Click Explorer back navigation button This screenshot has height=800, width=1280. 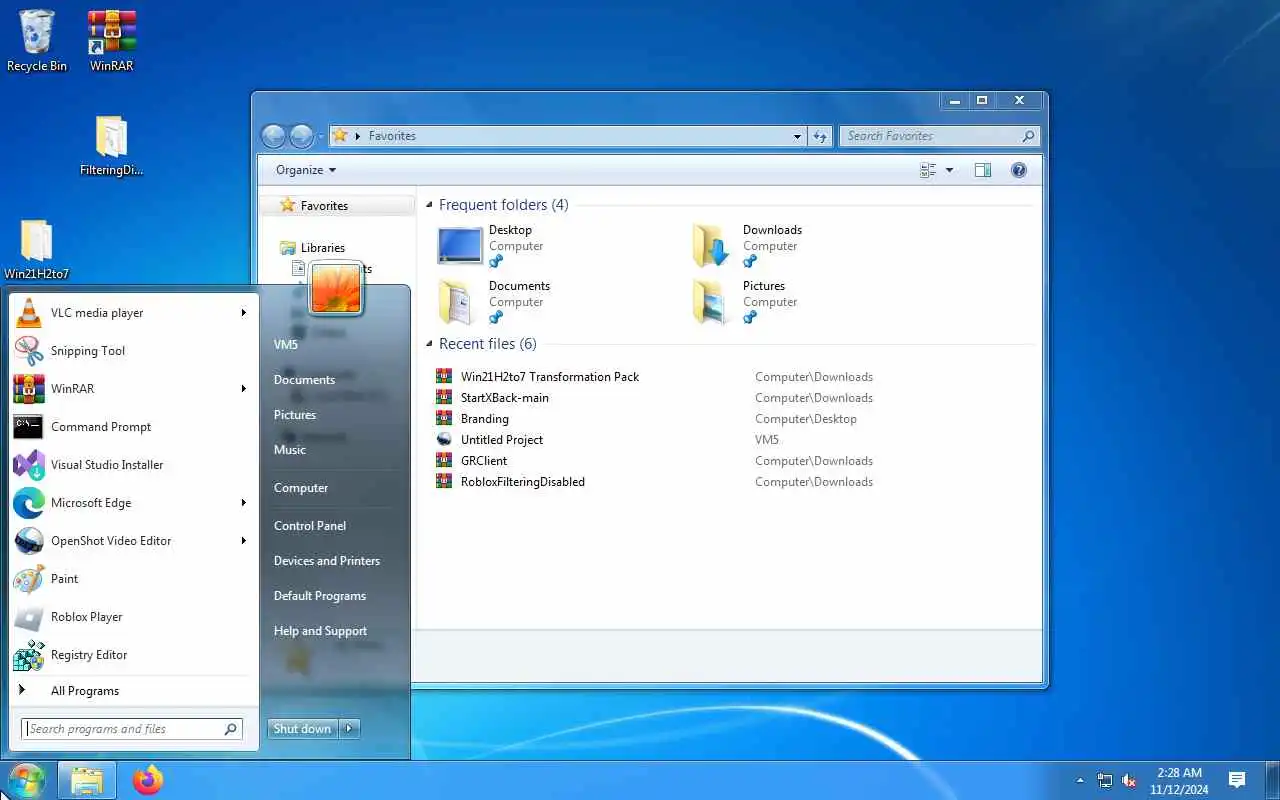coord(273,136)
